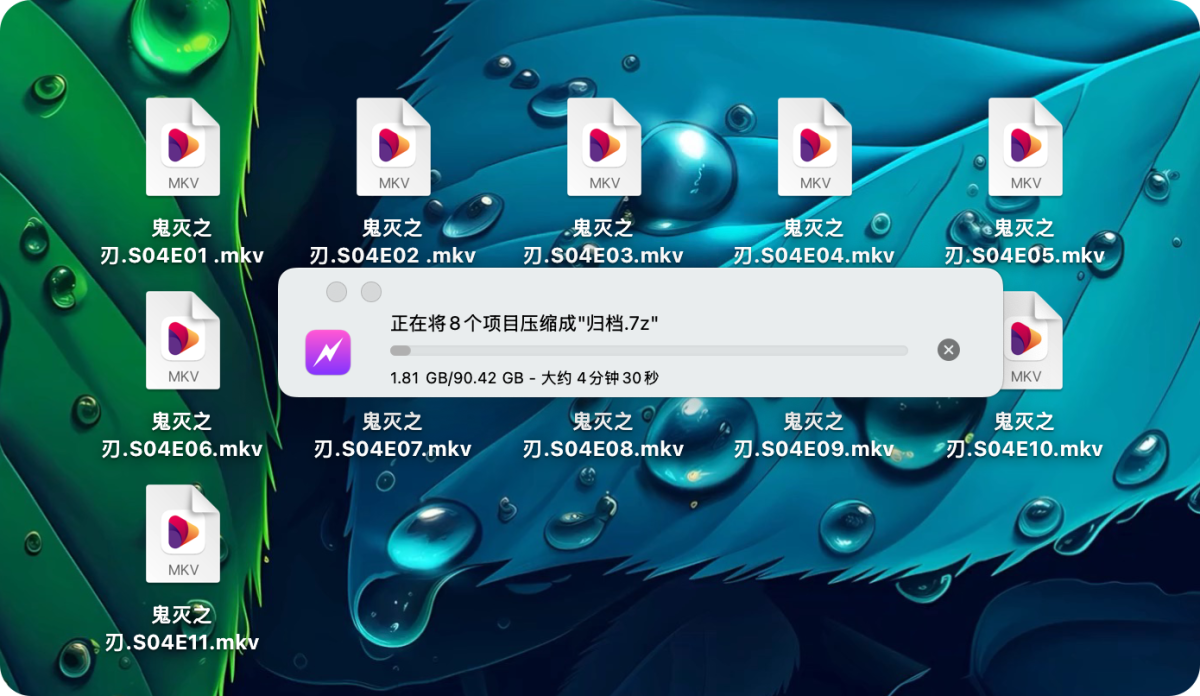This screenshot has width=1200, height=696.
Task: Select the 鬼灭之刃.S04E05.mkv file icon
Action: [1026, 147]
